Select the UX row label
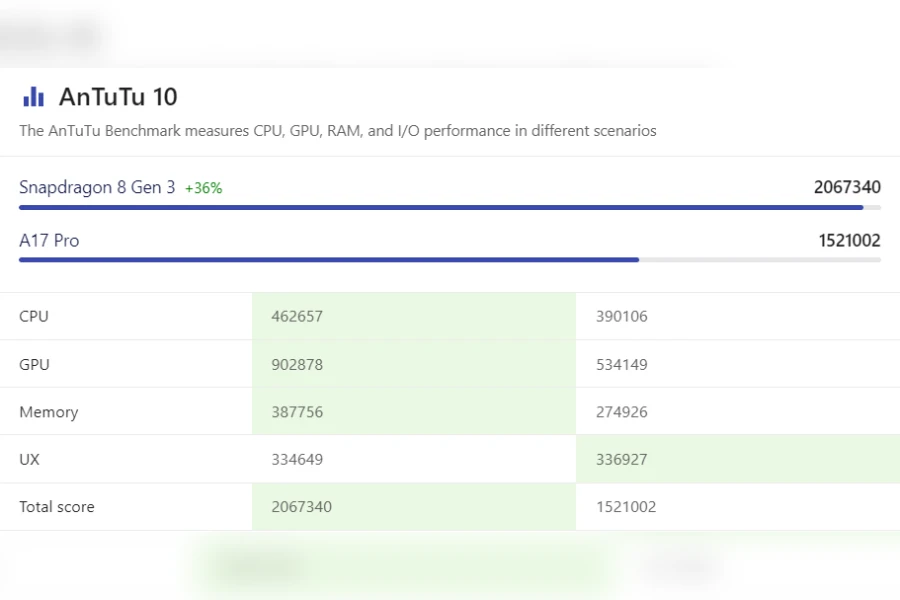 [x=29, y=459]
